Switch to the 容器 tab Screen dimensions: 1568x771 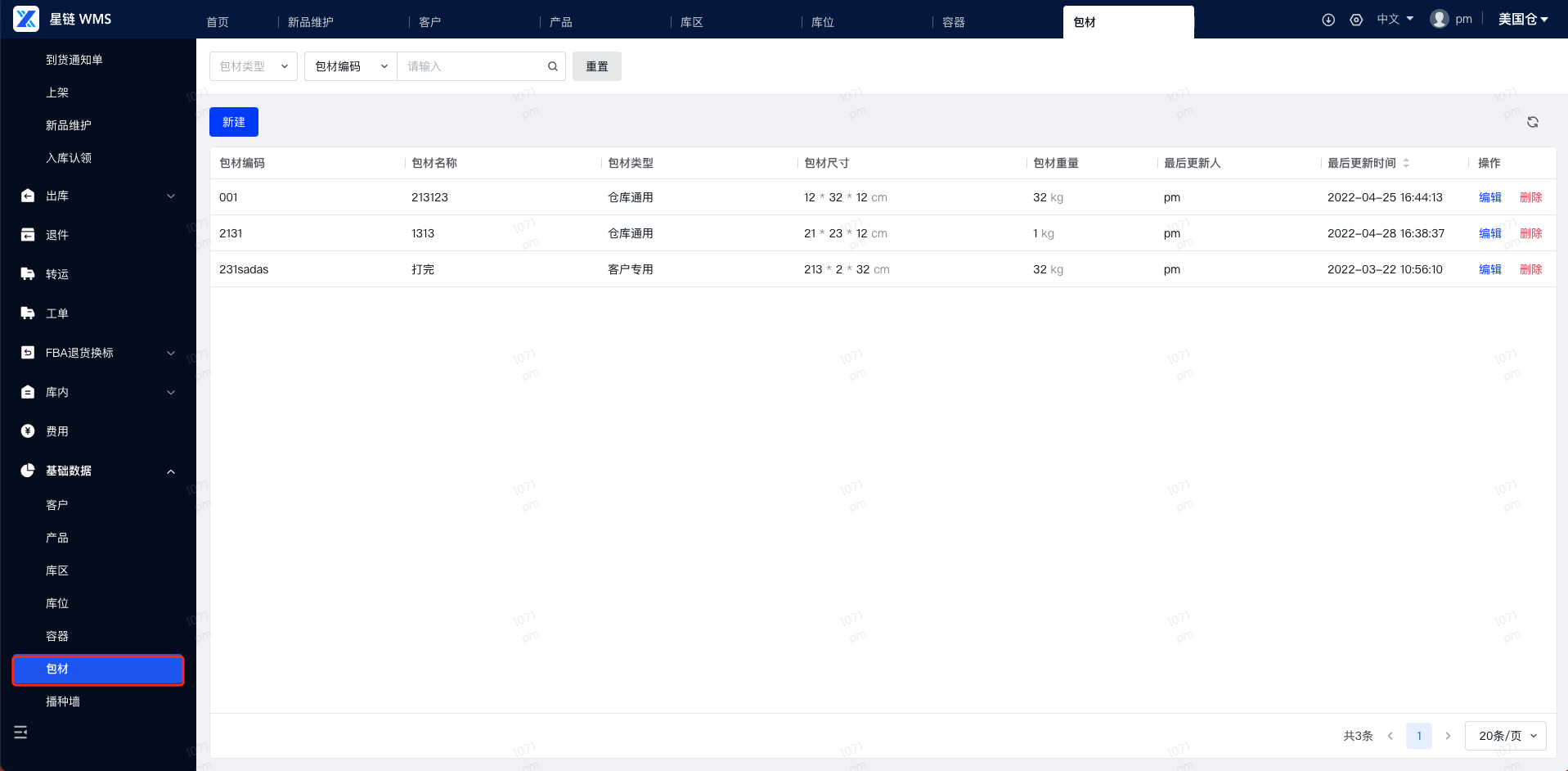954,22
